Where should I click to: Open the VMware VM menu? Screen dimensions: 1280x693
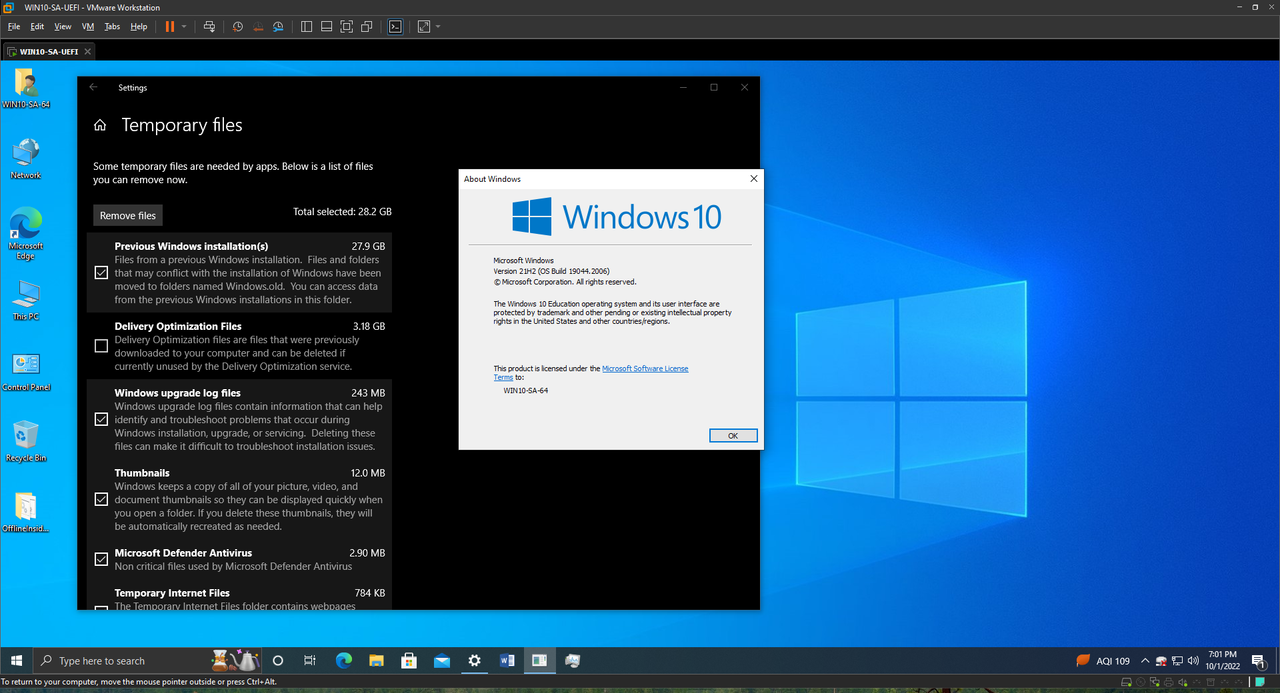click(88, 26)
